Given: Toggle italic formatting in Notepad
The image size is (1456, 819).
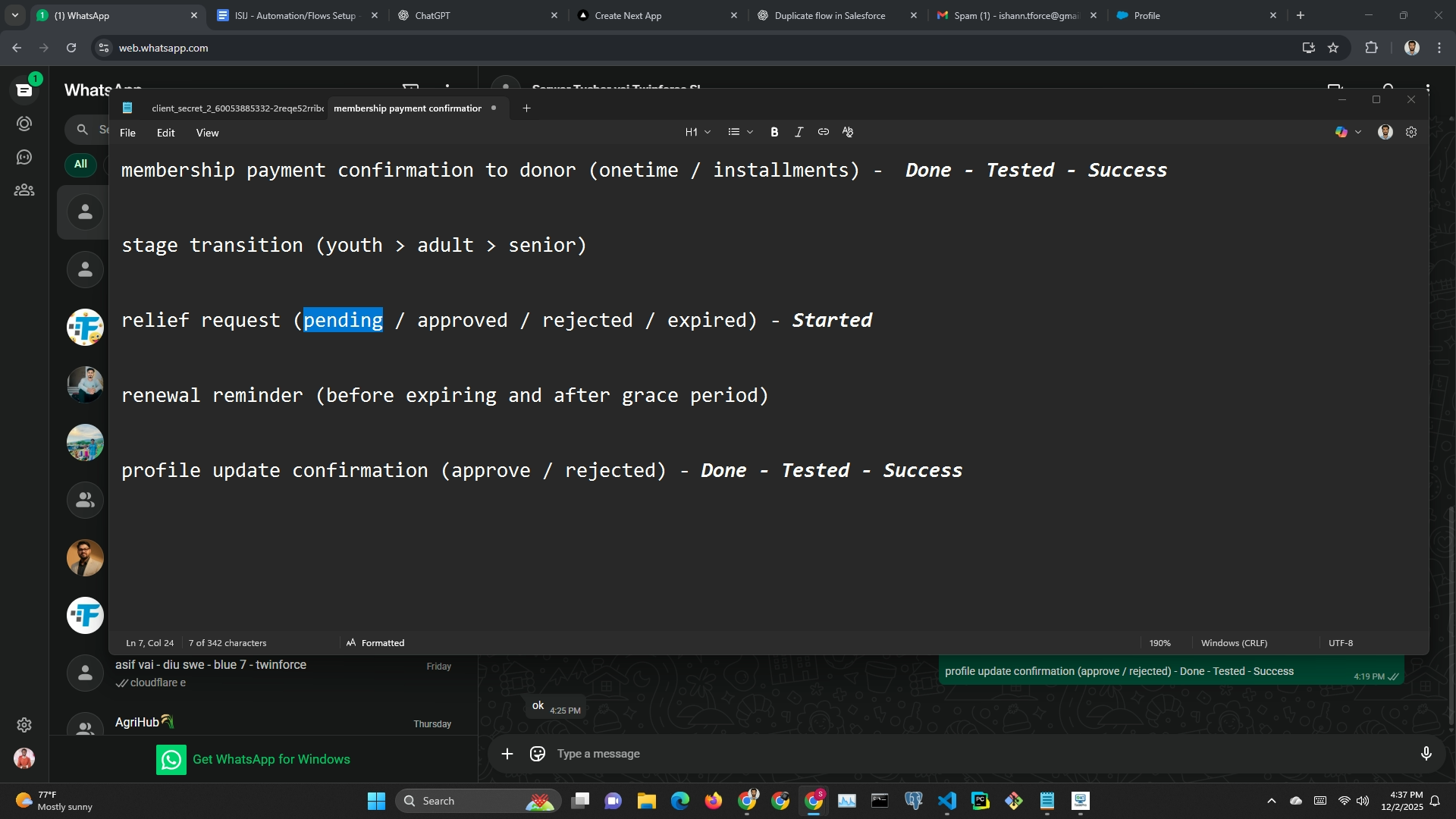Looking at the screenshot, I should (799, 132).
